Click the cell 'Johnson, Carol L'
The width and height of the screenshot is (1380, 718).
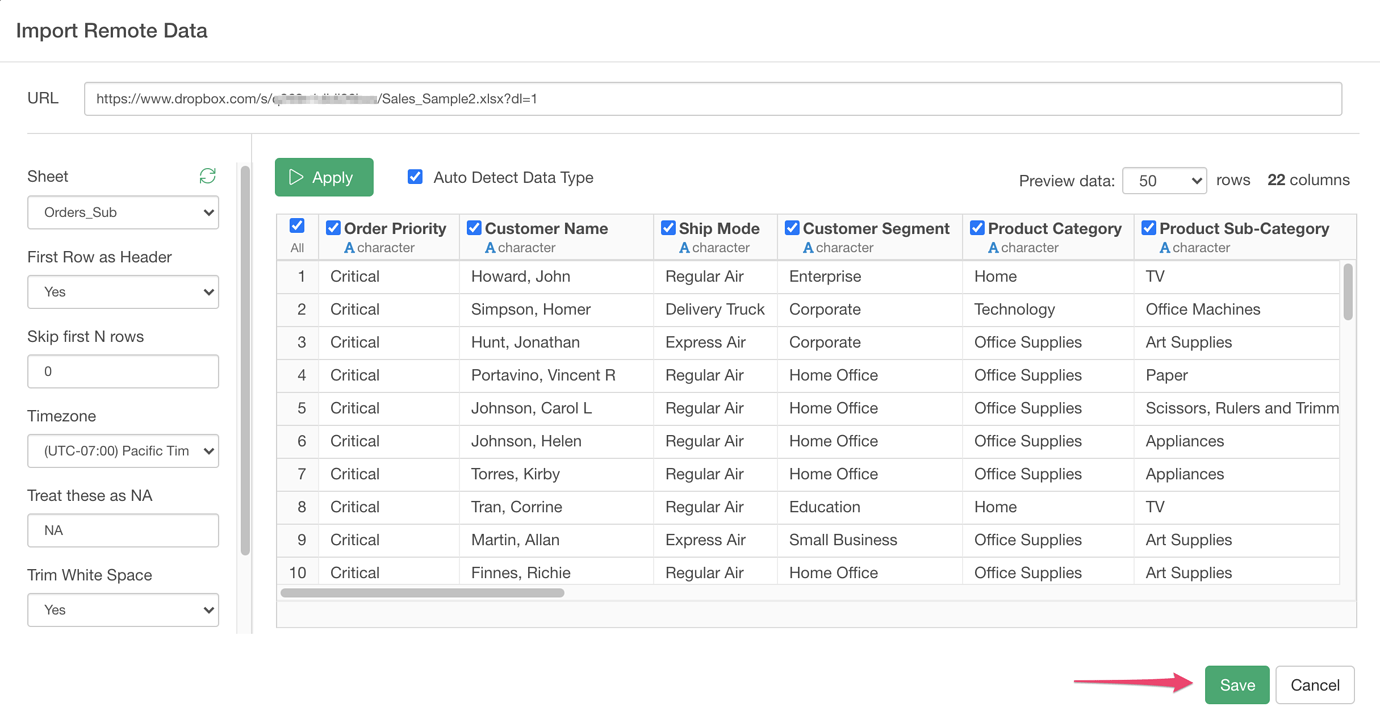click(x=556, y=408)
